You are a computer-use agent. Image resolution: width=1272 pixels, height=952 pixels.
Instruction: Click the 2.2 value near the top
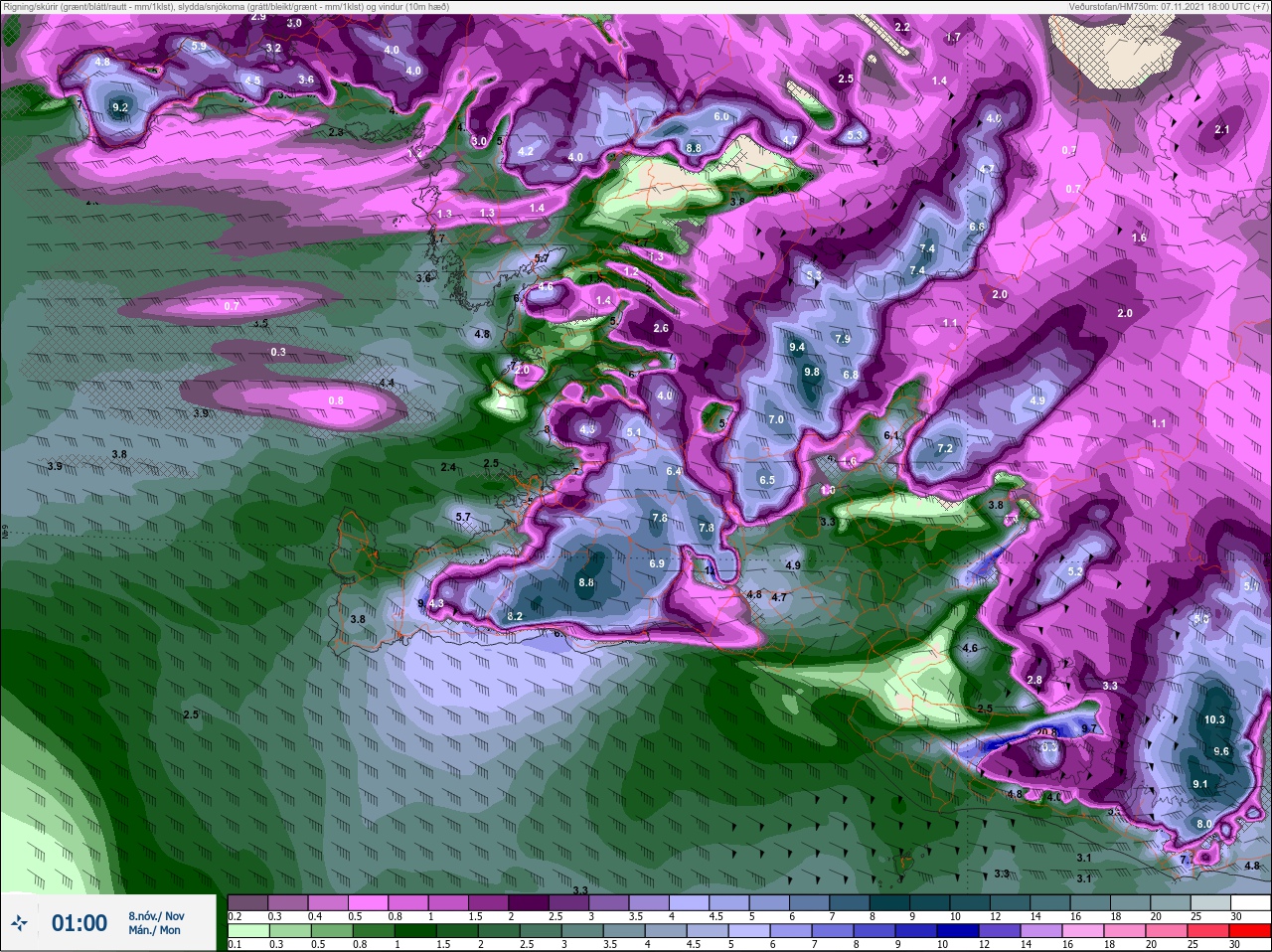(x=902, y=27)
